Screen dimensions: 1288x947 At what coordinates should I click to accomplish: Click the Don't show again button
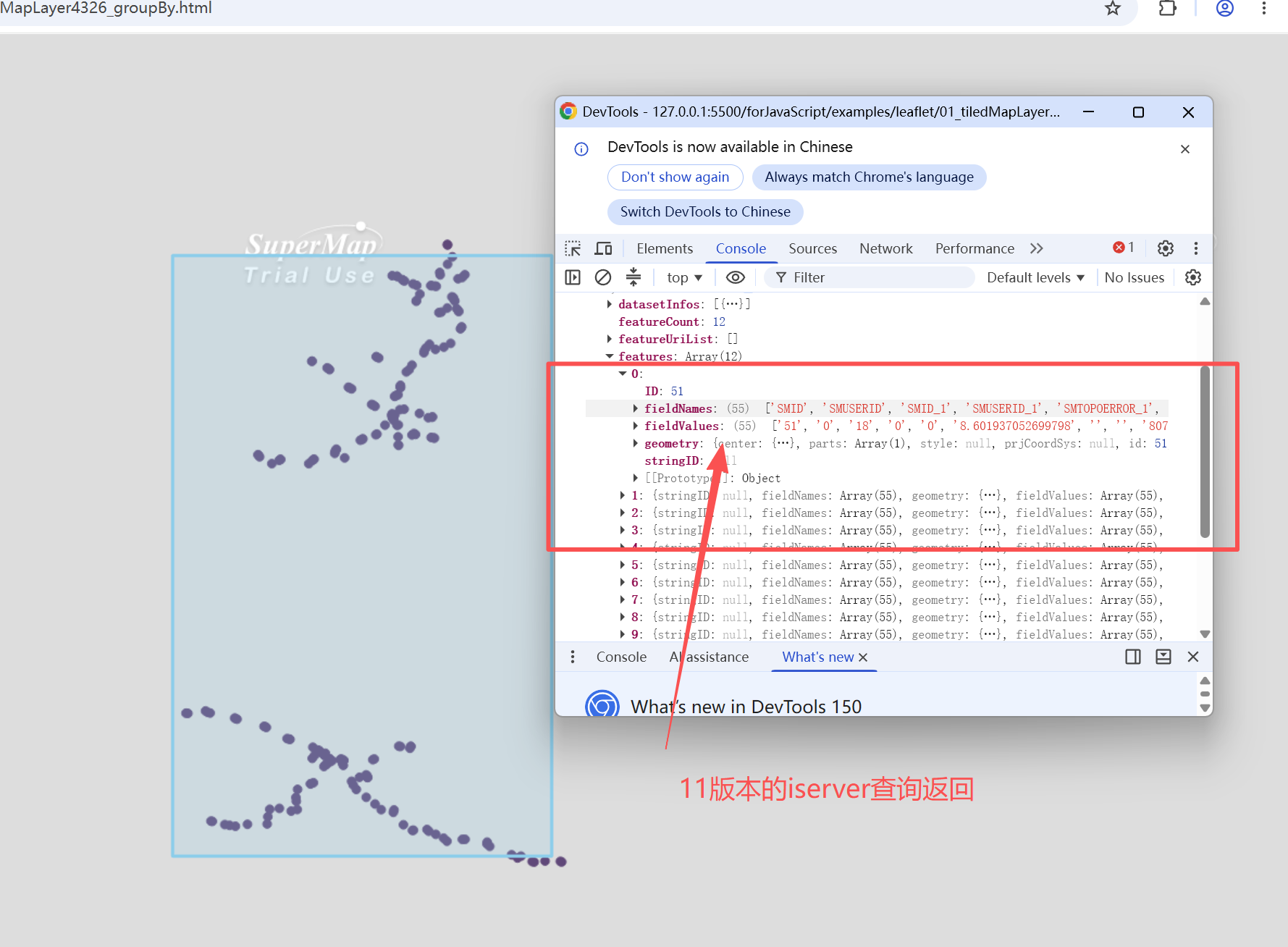[x=675, y=177]
